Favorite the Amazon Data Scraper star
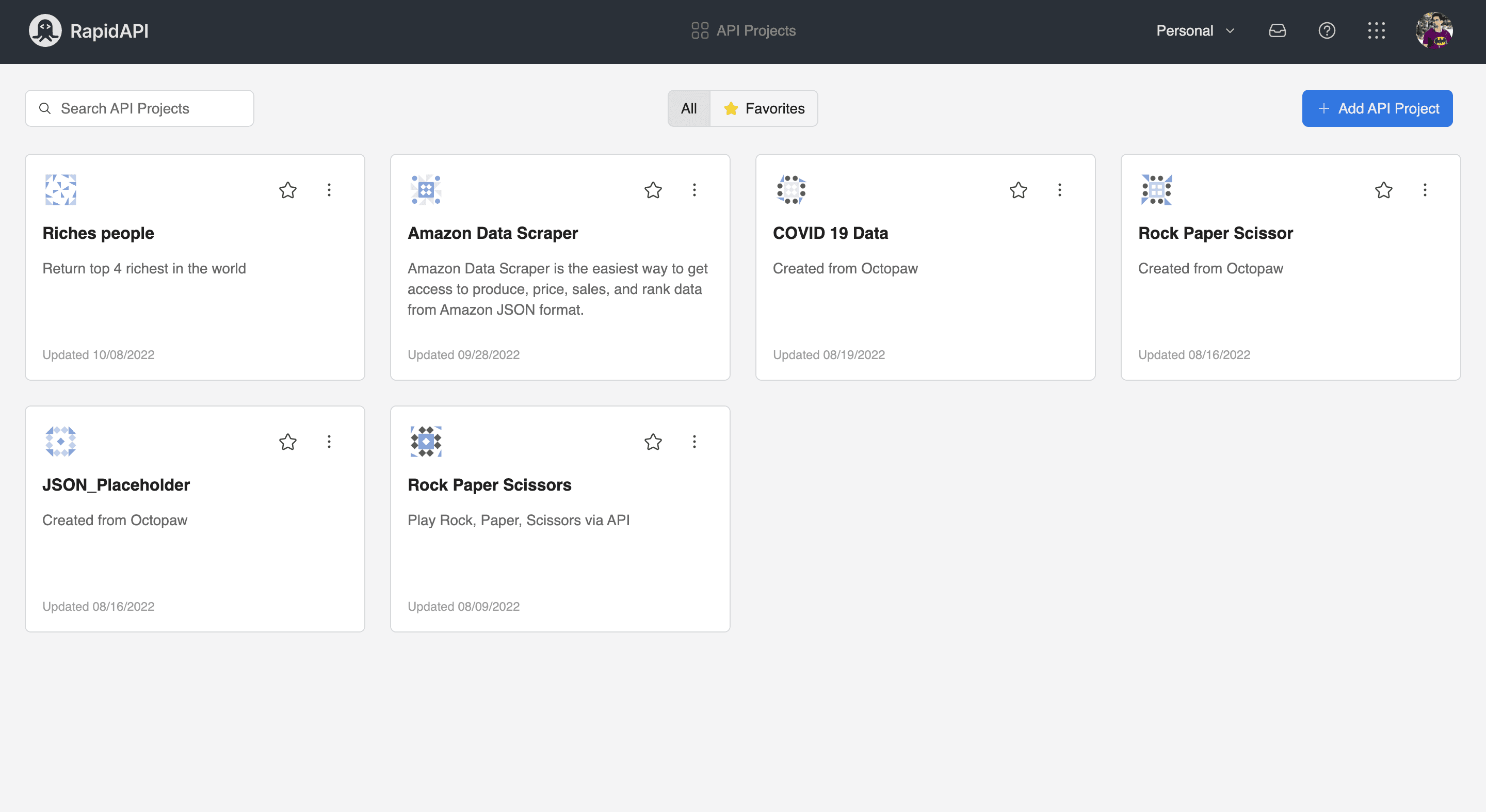Screen dimensions: 1486x812 tap(653, 190)
